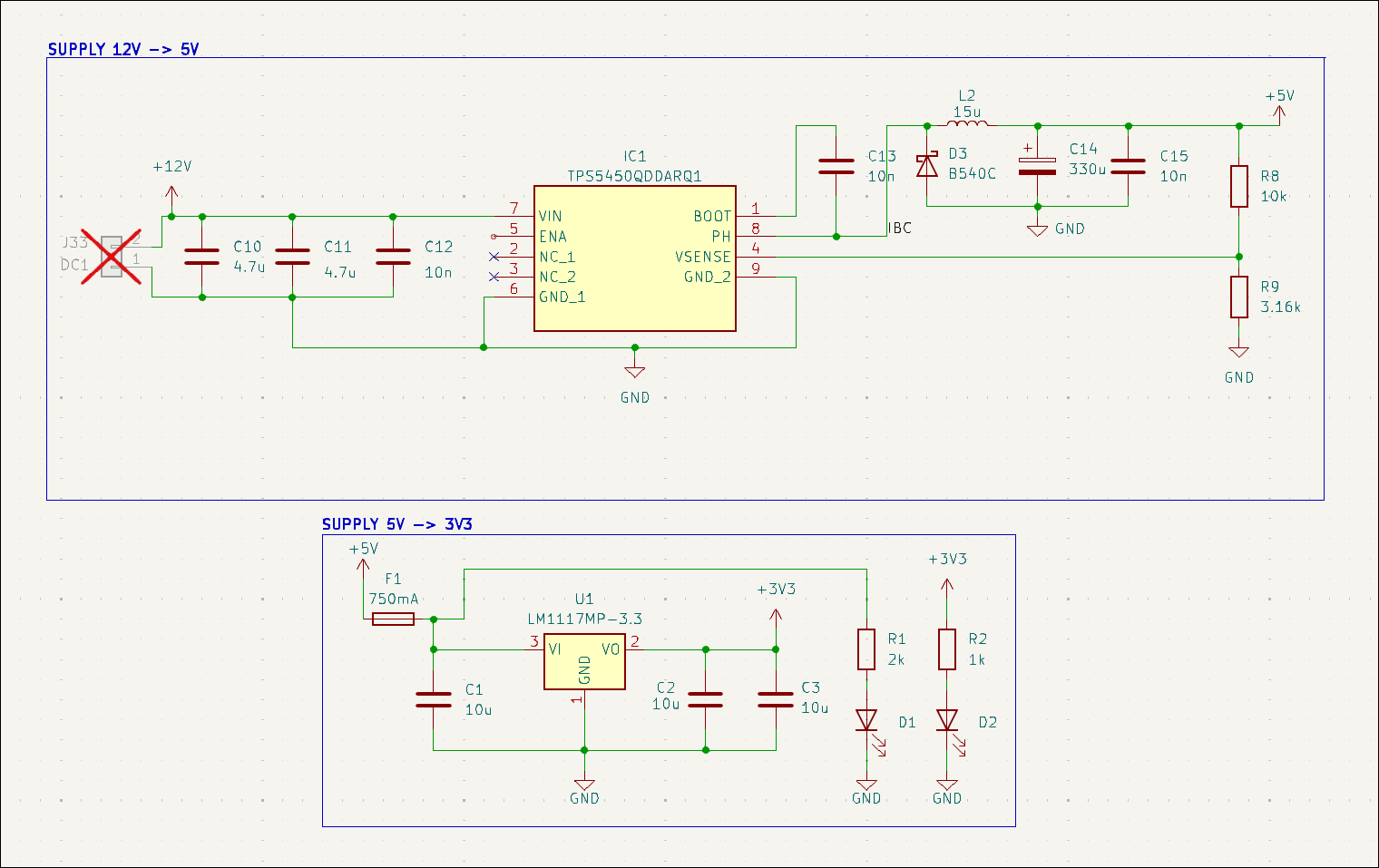Select capacitor C13 symbol
This screenshot has width=1379, height=868.
click(836, 166)
